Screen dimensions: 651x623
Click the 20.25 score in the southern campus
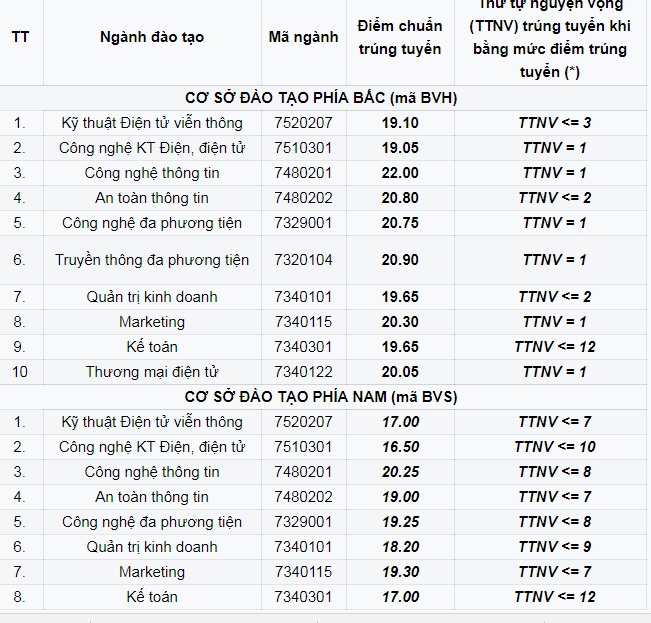pyautogui.click(x=400, y=472)
